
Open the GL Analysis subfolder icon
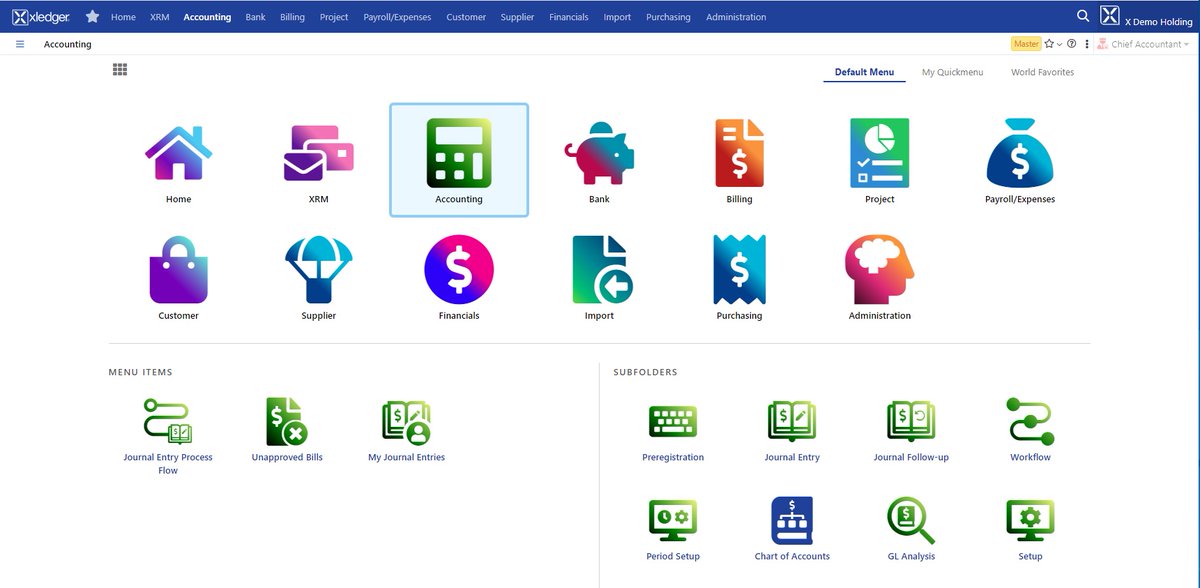click(x=911, y=520)
